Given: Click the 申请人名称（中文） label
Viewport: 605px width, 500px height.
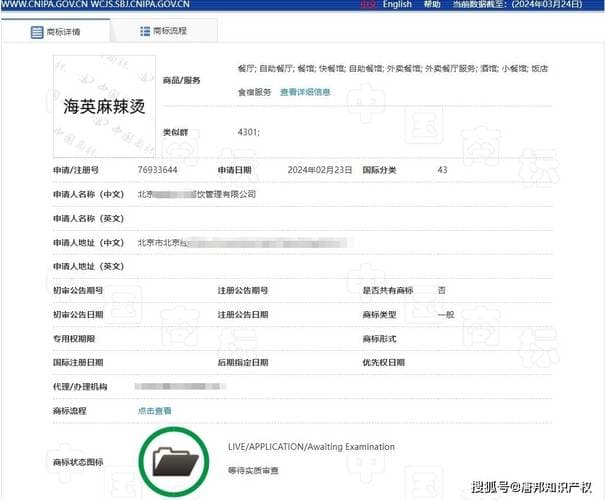Looking at the screenshot, I should pos(88,194).
